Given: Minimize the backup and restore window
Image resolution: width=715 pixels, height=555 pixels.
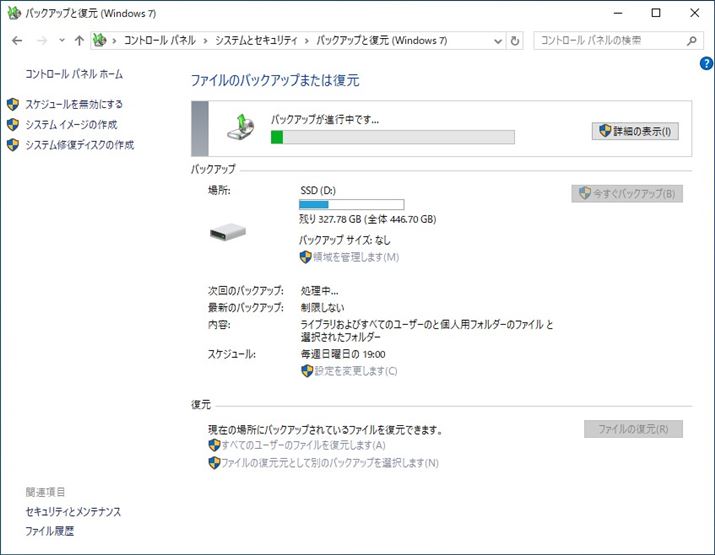Looking at the screenshot, I should tap(618, 13).
